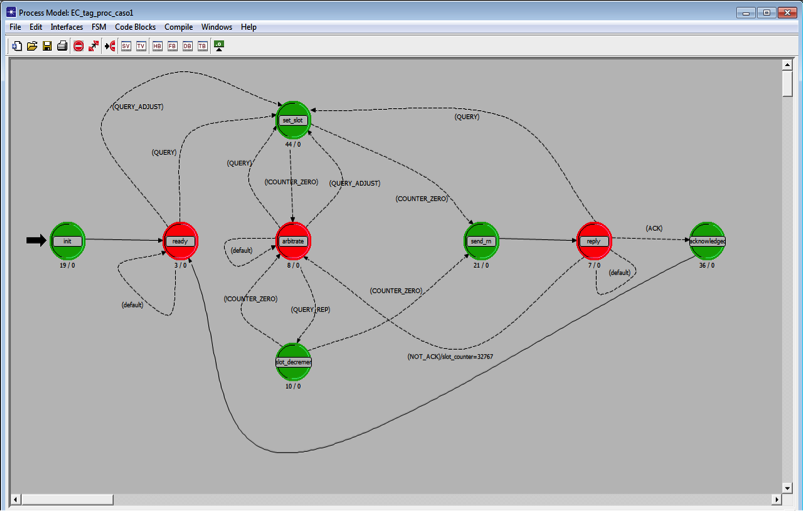Open the Compile menu
Screen dimensions: 803x511
179,27
